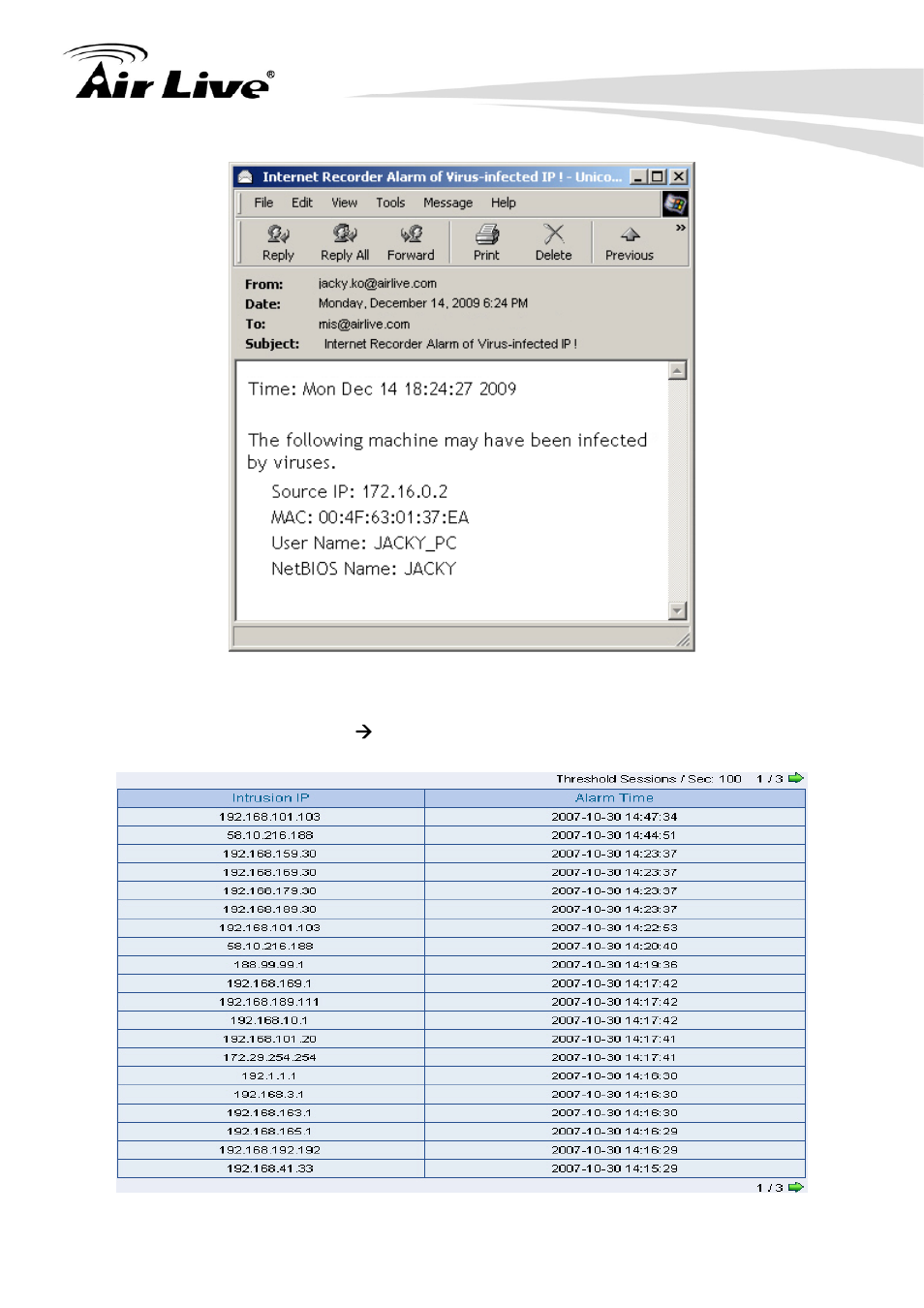Open the Message menu

click(447, 202)
